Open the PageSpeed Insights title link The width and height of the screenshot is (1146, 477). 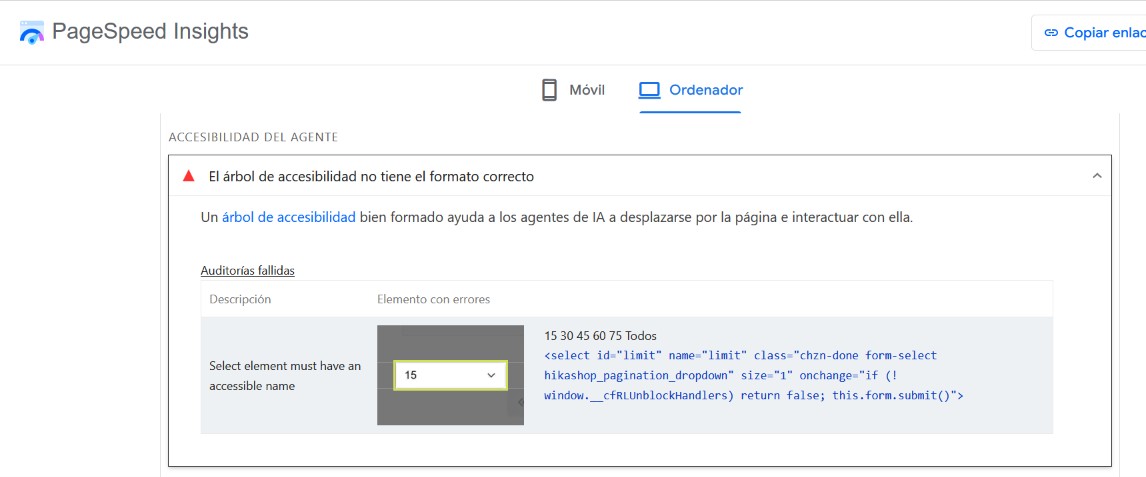(x=151, y=32)
